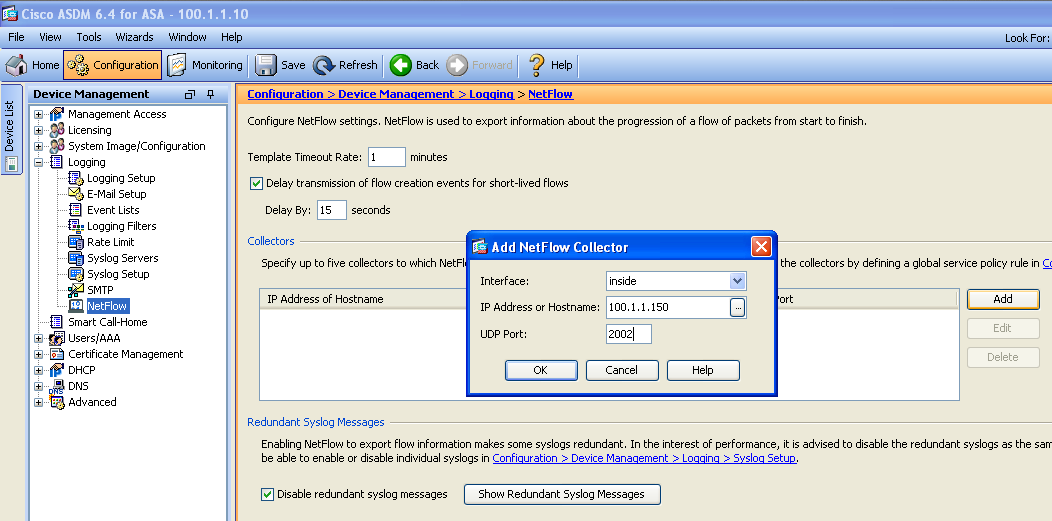Open the Interface dropdown in dialog
This screenshot has height=521, width=1052.
737,282
